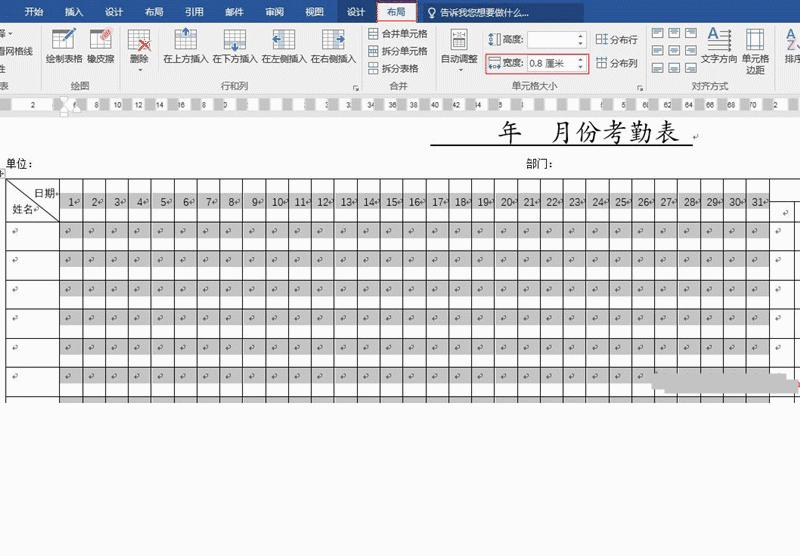Click the table header cell for day 15
The width and height of the screenshot is (800, 556).
point(391,202)
